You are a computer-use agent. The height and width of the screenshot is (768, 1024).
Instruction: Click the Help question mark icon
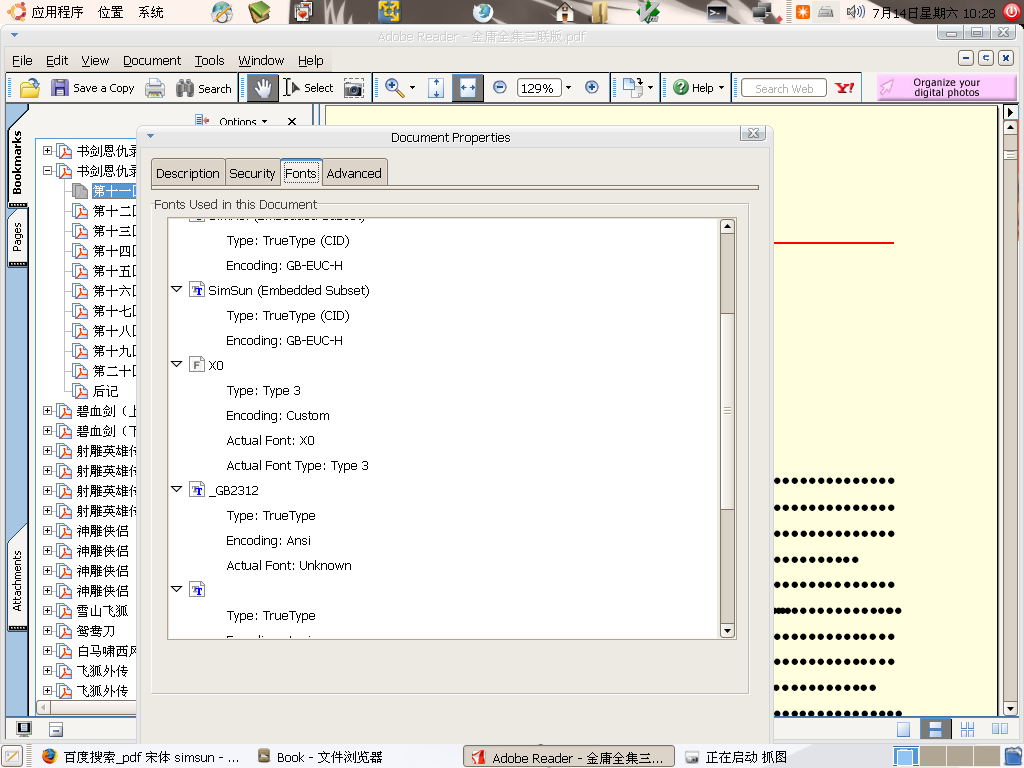coord(680,88)
